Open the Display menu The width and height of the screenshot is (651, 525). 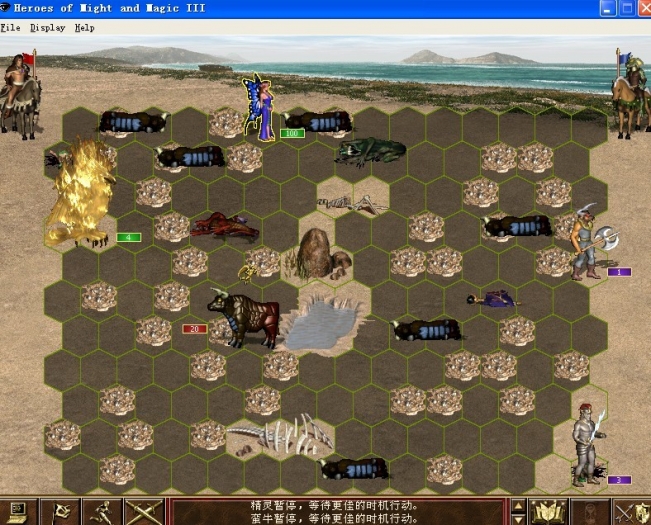tap(47, 28)
